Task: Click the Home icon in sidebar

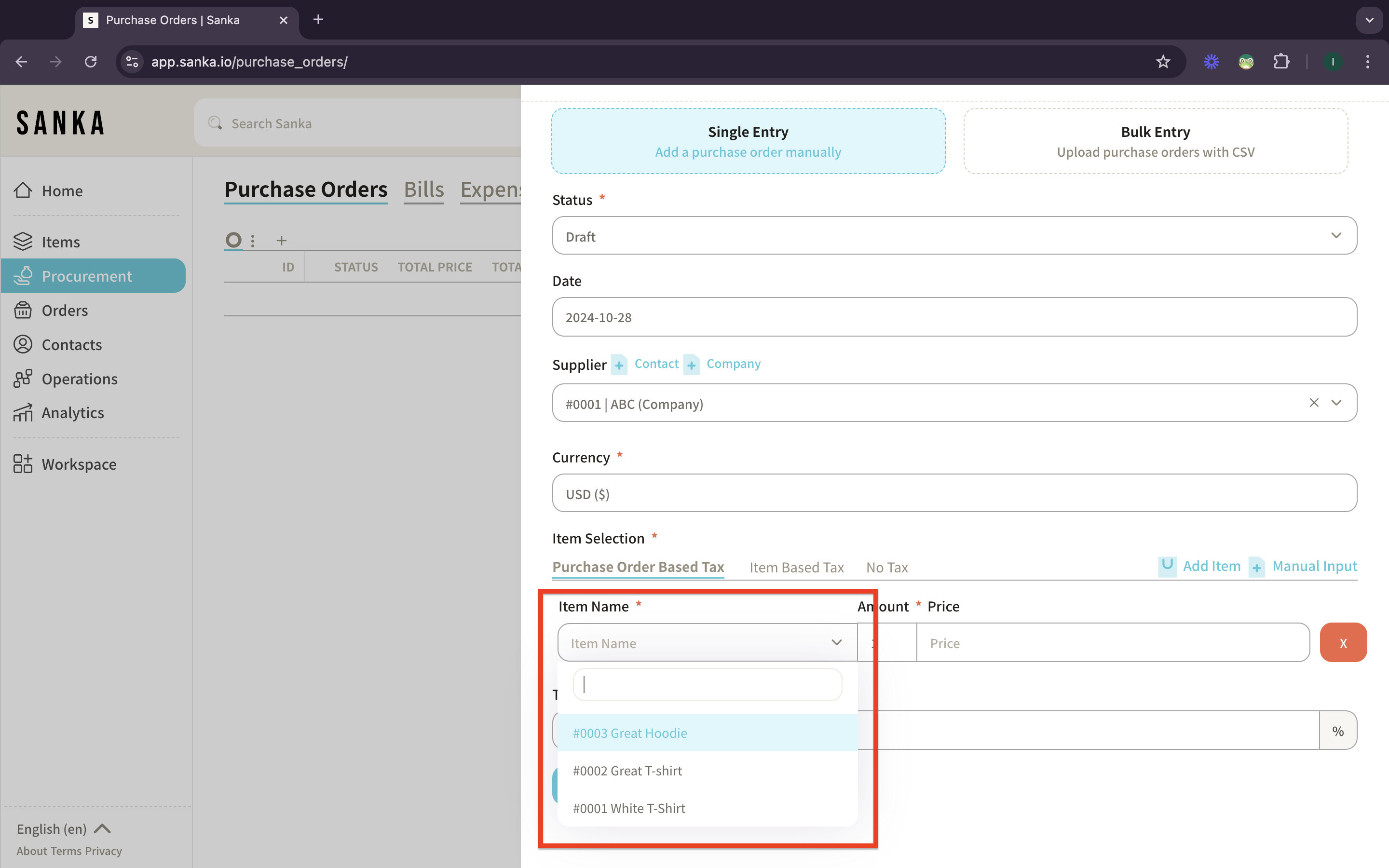Action: pos(23,190)
